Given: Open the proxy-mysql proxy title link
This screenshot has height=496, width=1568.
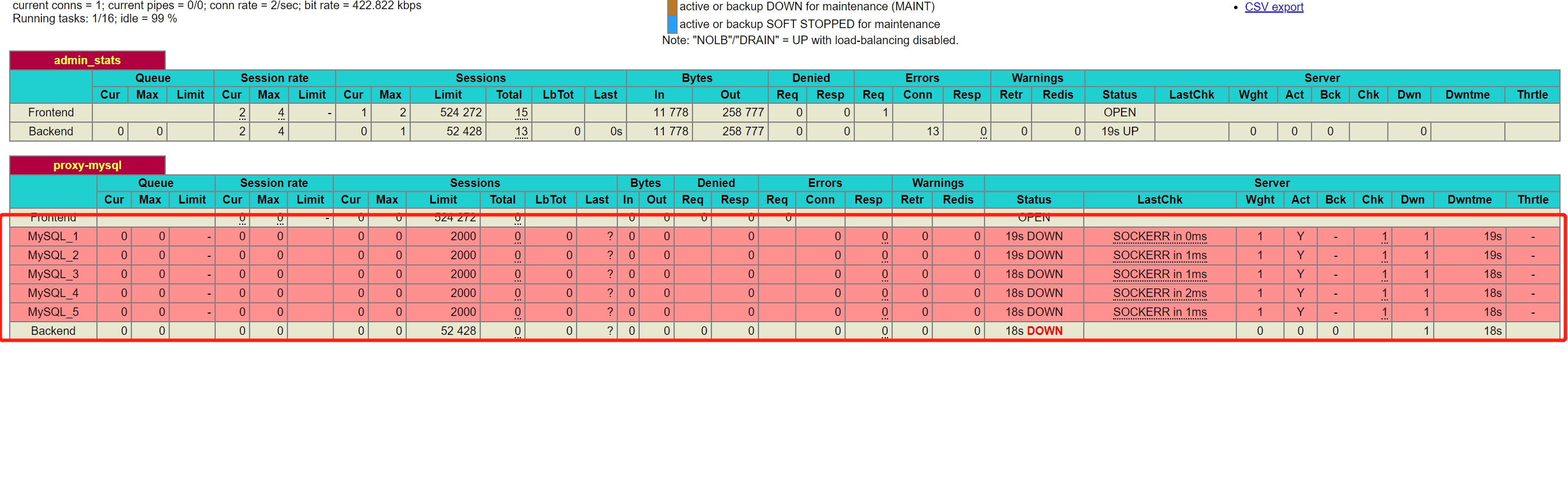Looking at the screenshot, I should pos(87,165).
